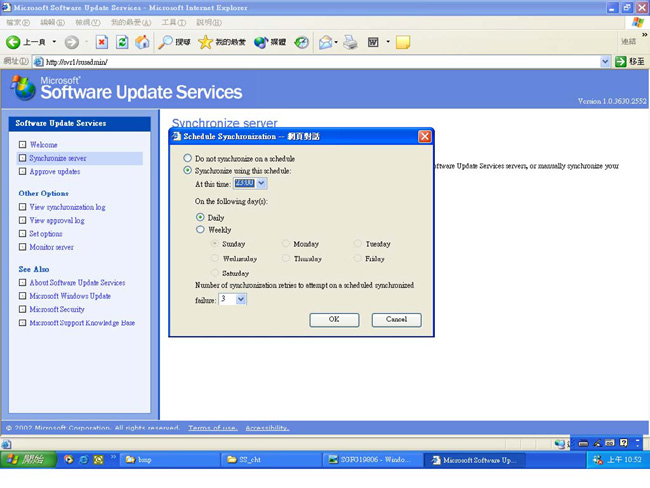Click the Refresh page icon
Image resolution: width=650 pixels, height=488 pixels.
tap(122, 42)
